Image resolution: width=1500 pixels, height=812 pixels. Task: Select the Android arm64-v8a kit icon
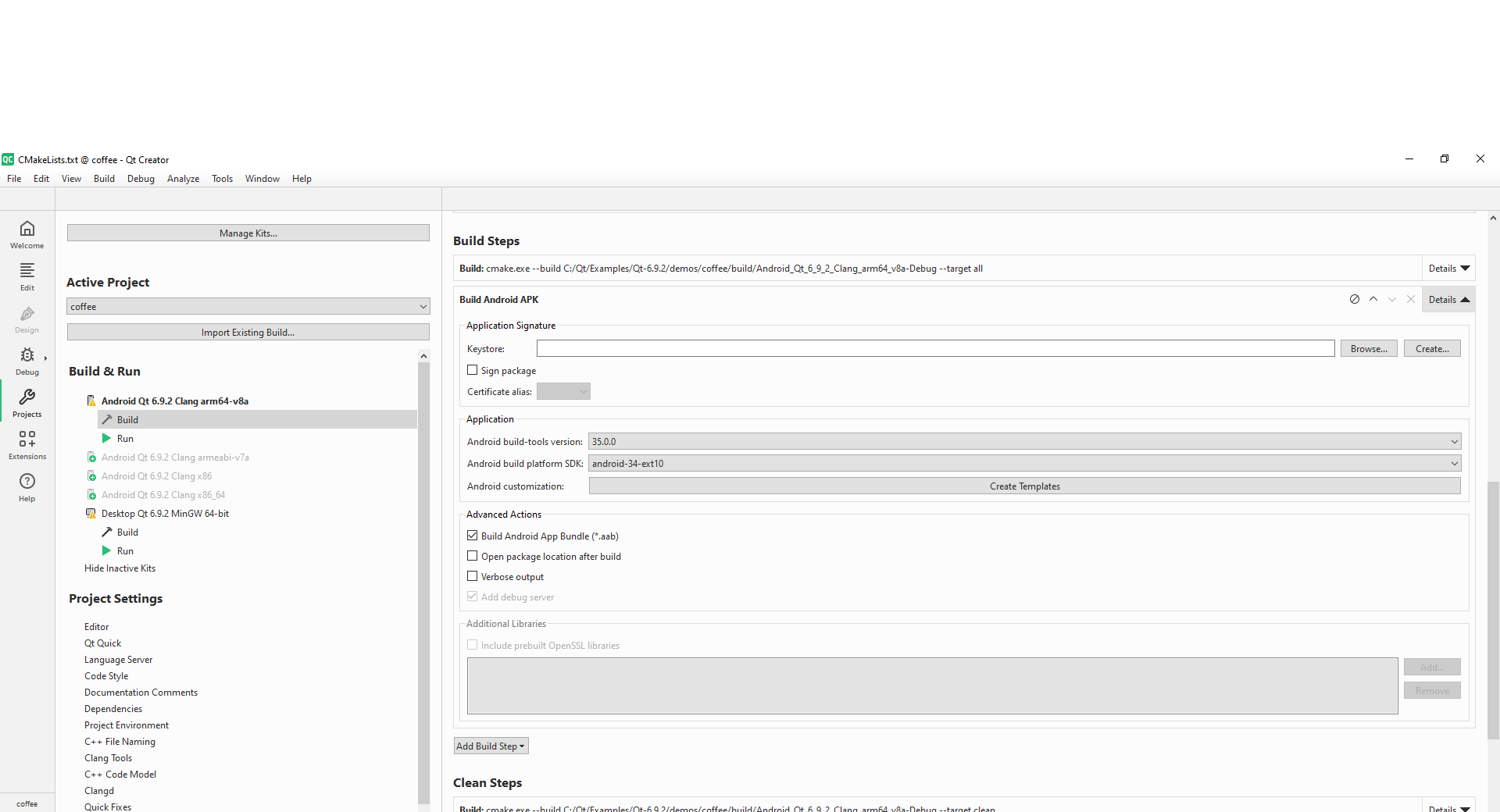[91, 401]
